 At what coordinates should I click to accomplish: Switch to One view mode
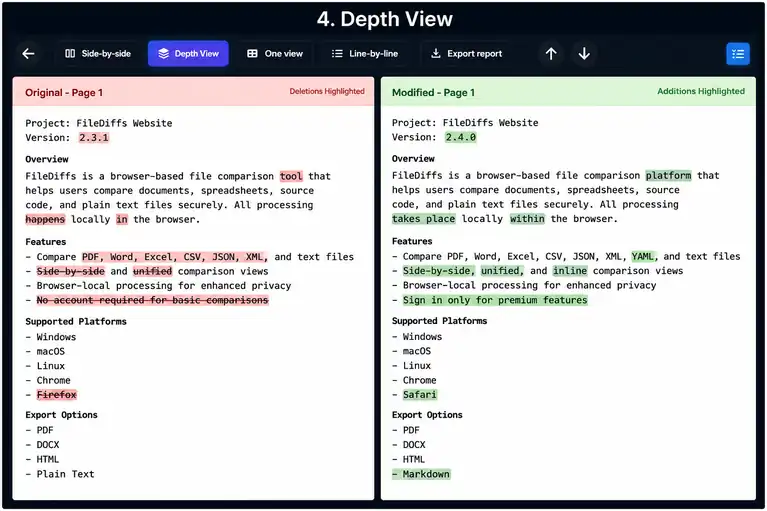pyautogui.click(x=275, y=54)
